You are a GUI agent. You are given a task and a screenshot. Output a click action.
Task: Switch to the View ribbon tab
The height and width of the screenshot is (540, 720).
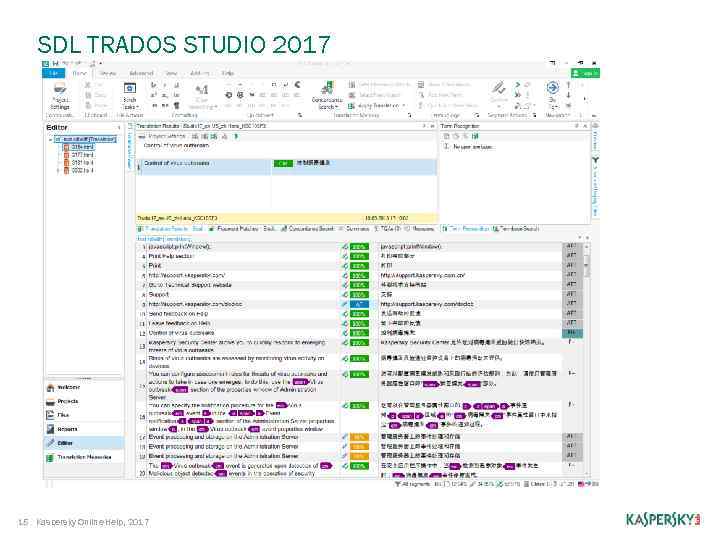pyautogui.click(x=171, y=73)
